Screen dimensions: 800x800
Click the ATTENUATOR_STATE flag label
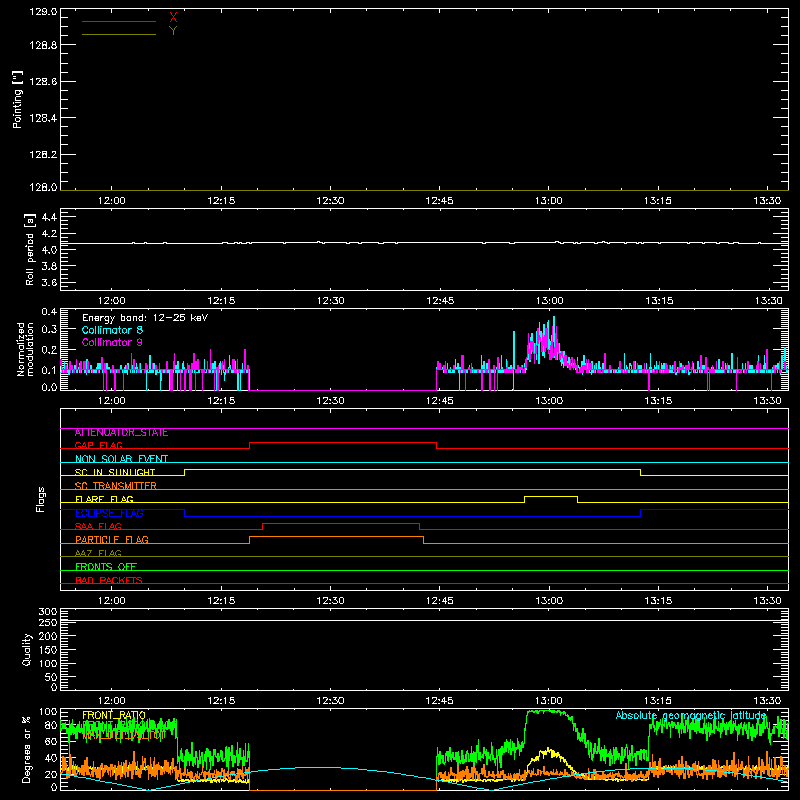click(x=121, y=433)
